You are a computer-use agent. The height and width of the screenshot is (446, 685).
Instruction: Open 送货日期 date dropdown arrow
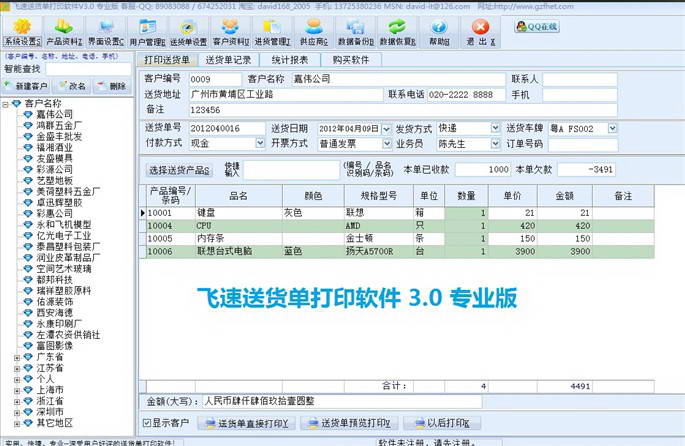(x=386, y=129)
